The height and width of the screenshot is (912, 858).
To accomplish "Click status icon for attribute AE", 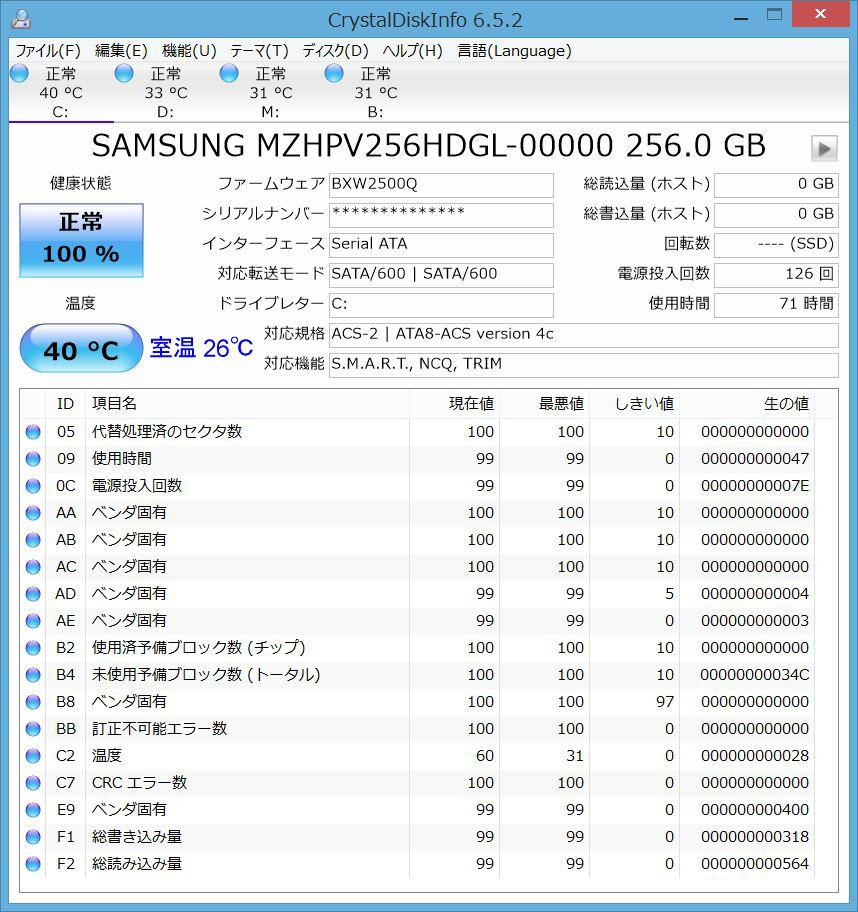I will 33,621.
